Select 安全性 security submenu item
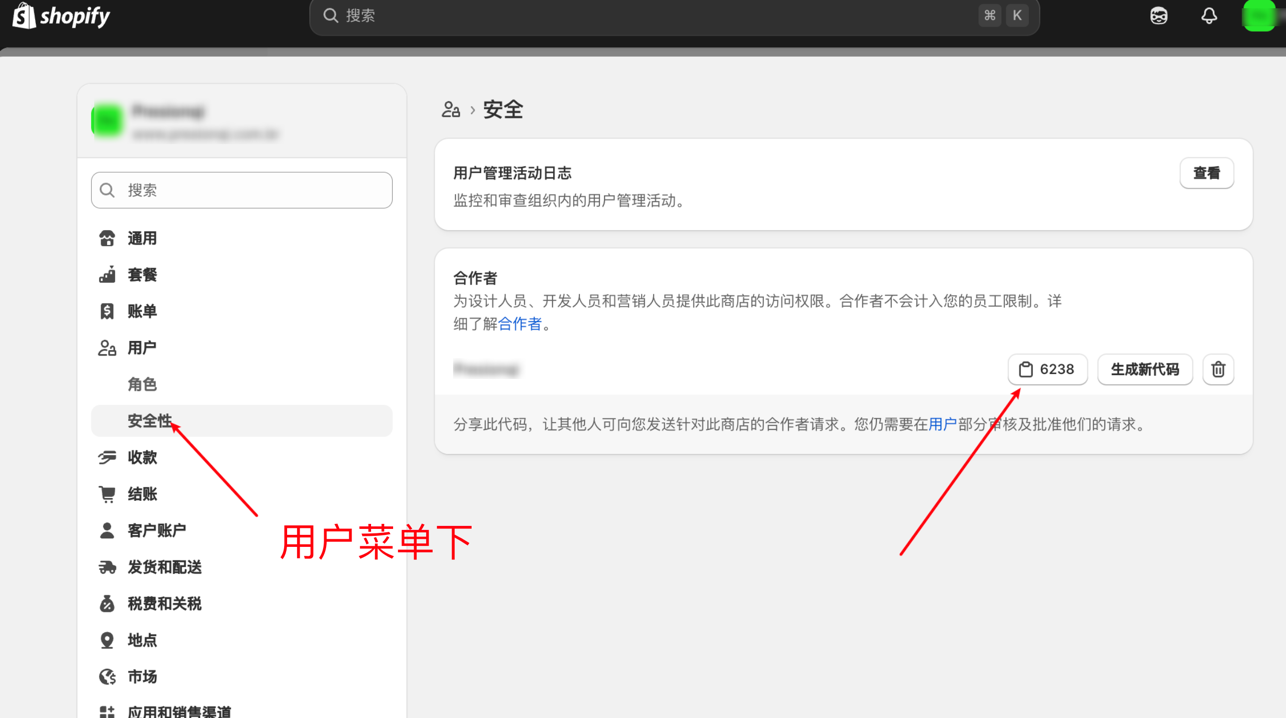Image resolution: width=1286 pixels, height=718 pixels. (x=242, y=421)
